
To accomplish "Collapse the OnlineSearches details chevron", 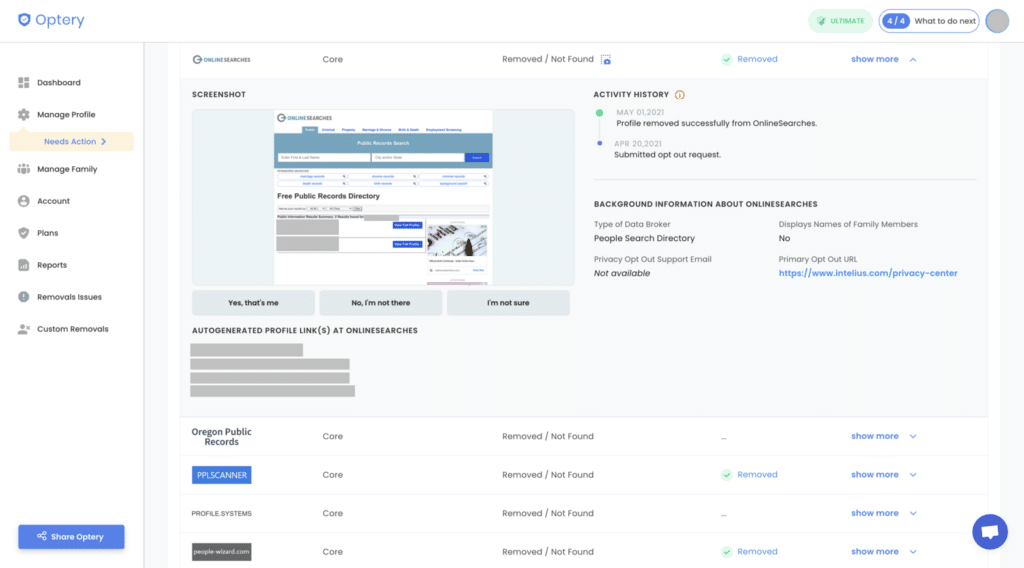I will (913, 59).
